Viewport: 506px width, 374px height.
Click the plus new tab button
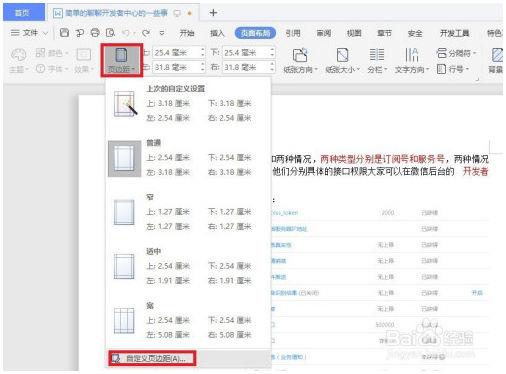[213, 13]
